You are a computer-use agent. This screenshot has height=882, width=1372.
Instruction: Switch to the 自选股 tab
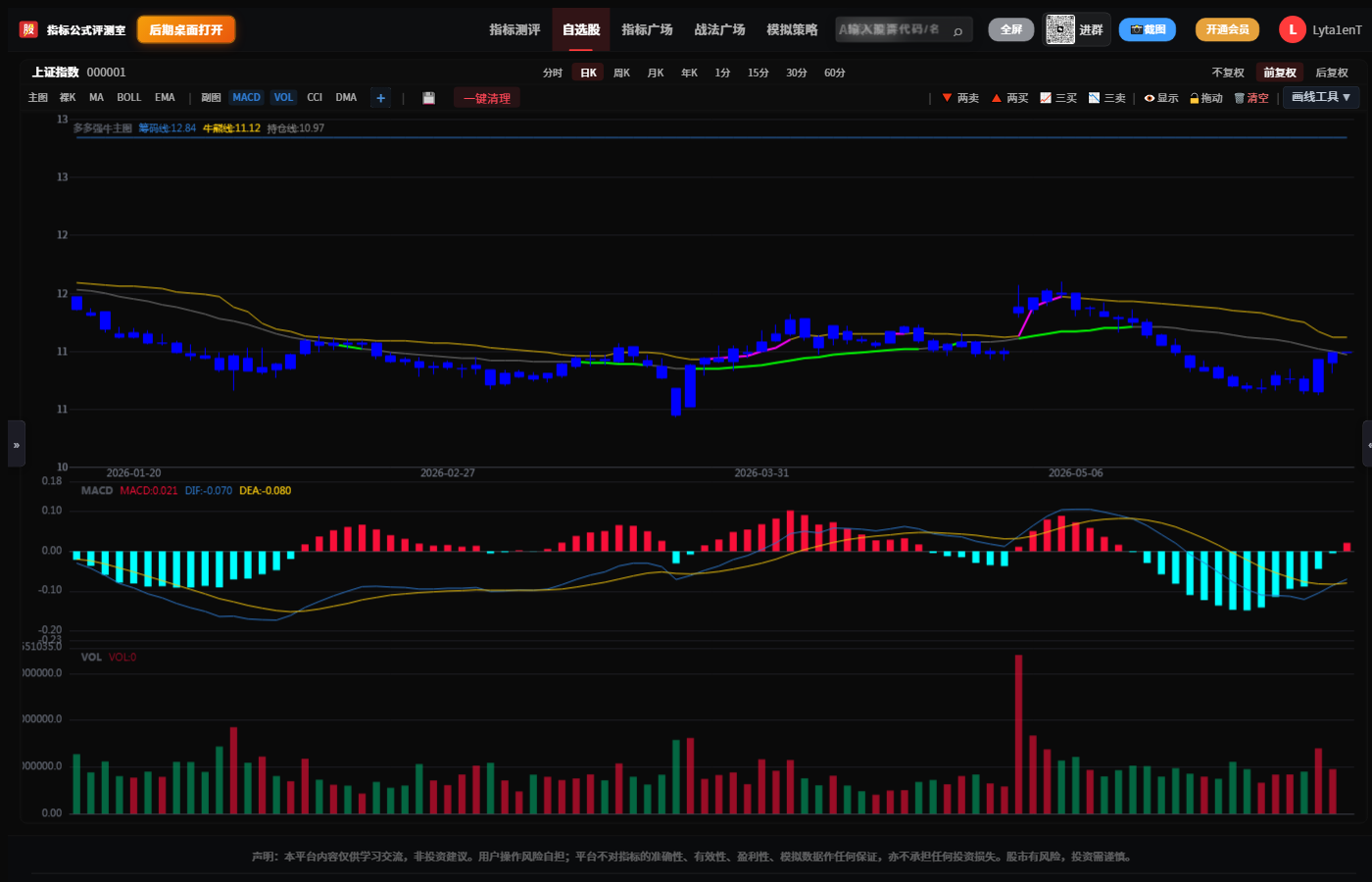581,29
